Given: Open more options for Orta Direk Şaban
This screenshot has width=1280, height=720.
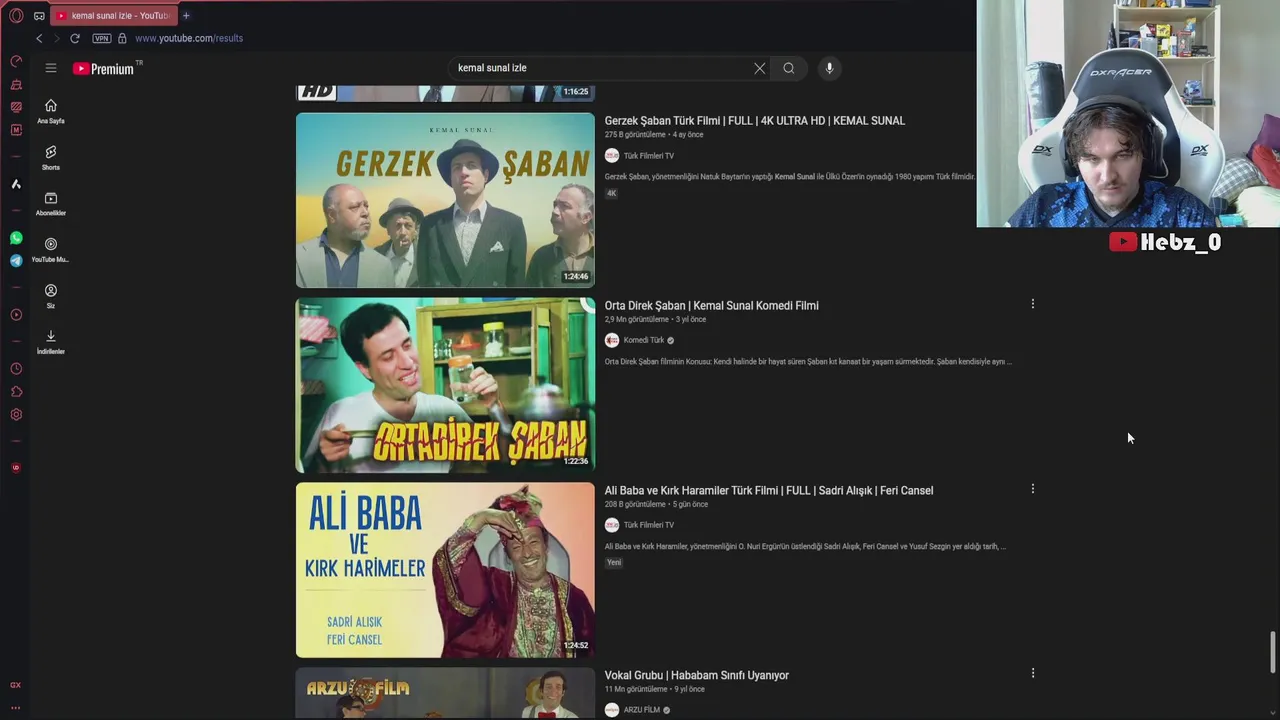Looking at the screenshot, I should pyautogui.click(x=1033, y=304).
